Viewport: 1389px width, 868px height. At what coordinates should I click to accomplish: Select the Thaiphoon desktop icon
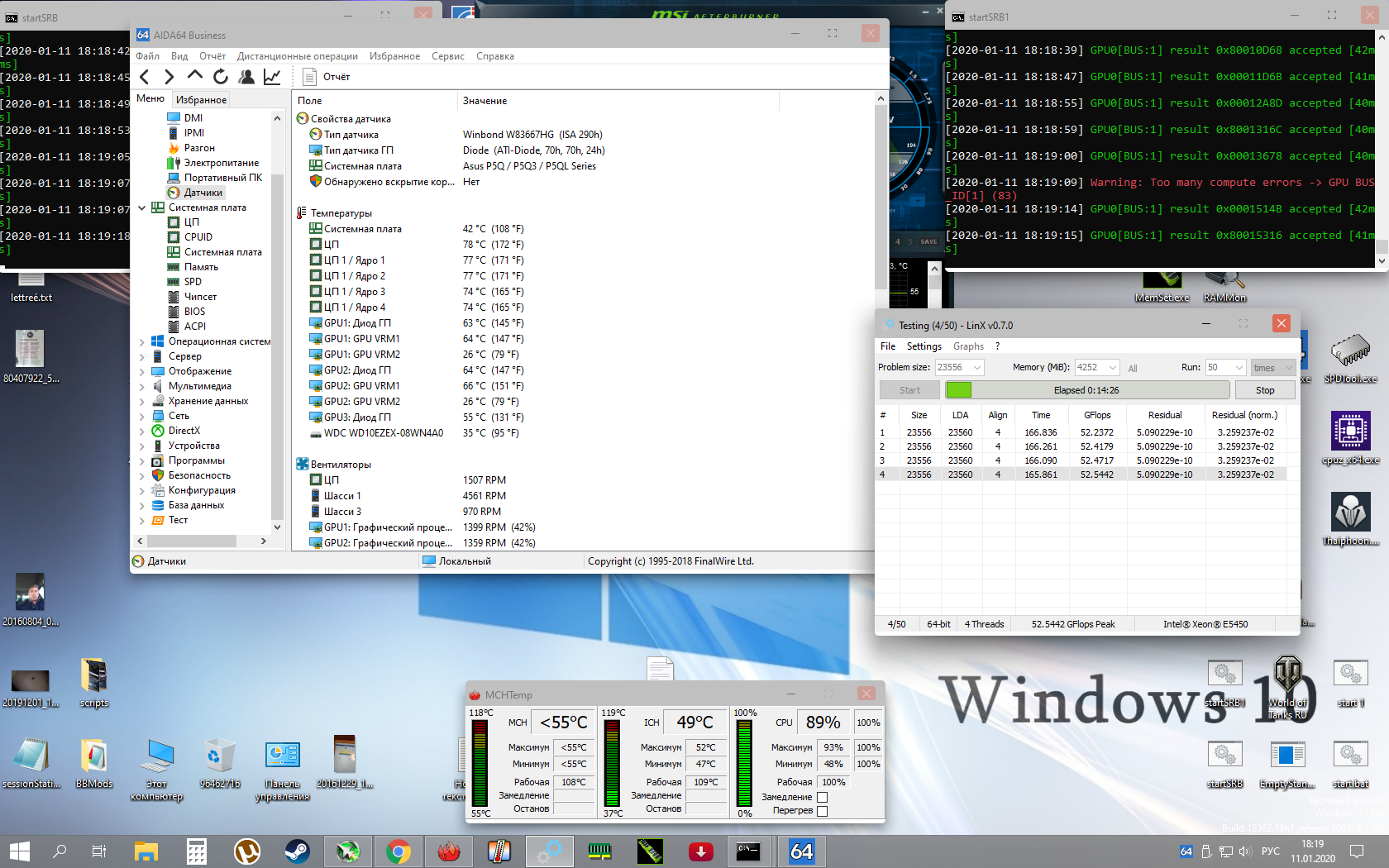pos(1351,519)
